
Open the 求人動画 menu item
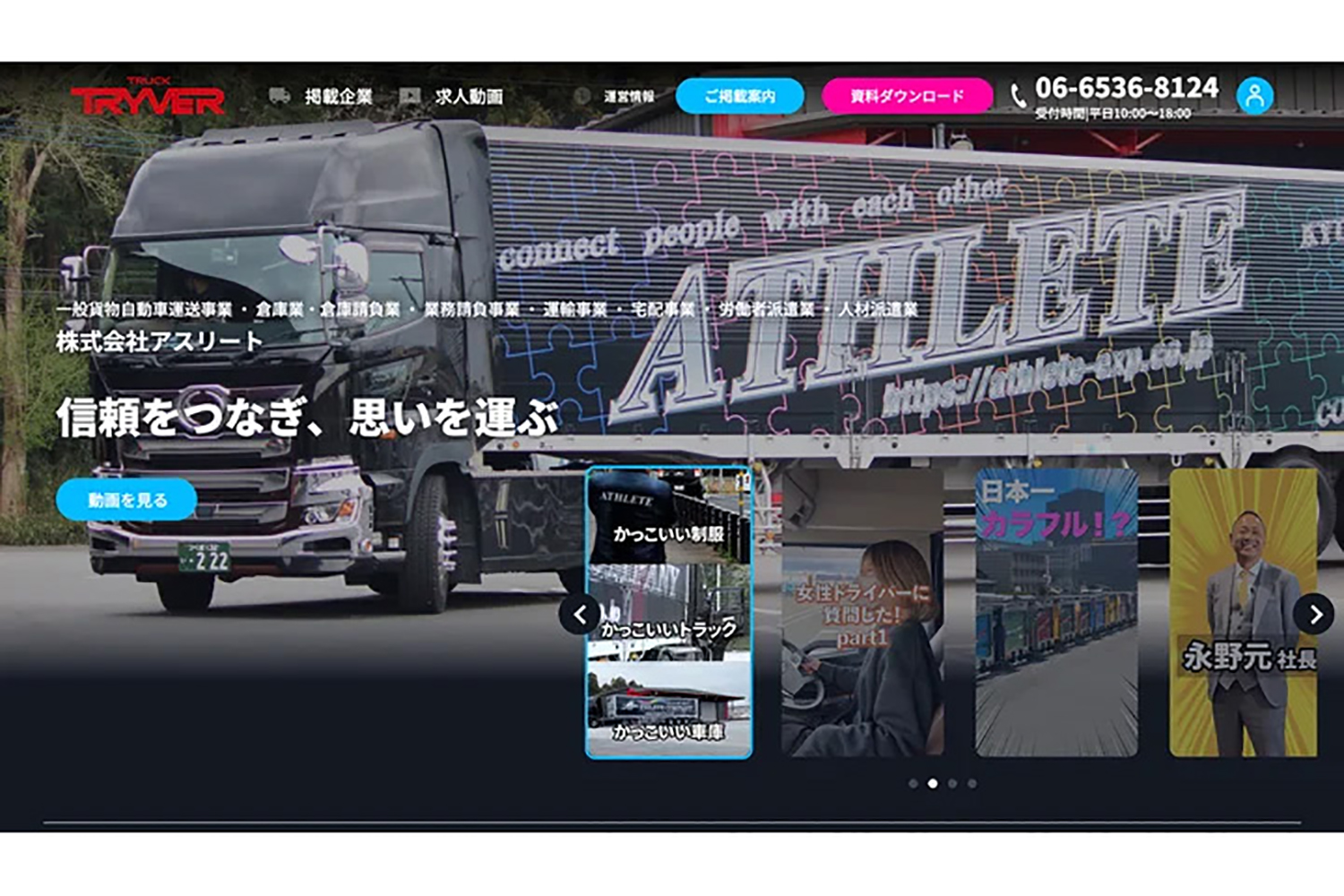tap(469, 96)
